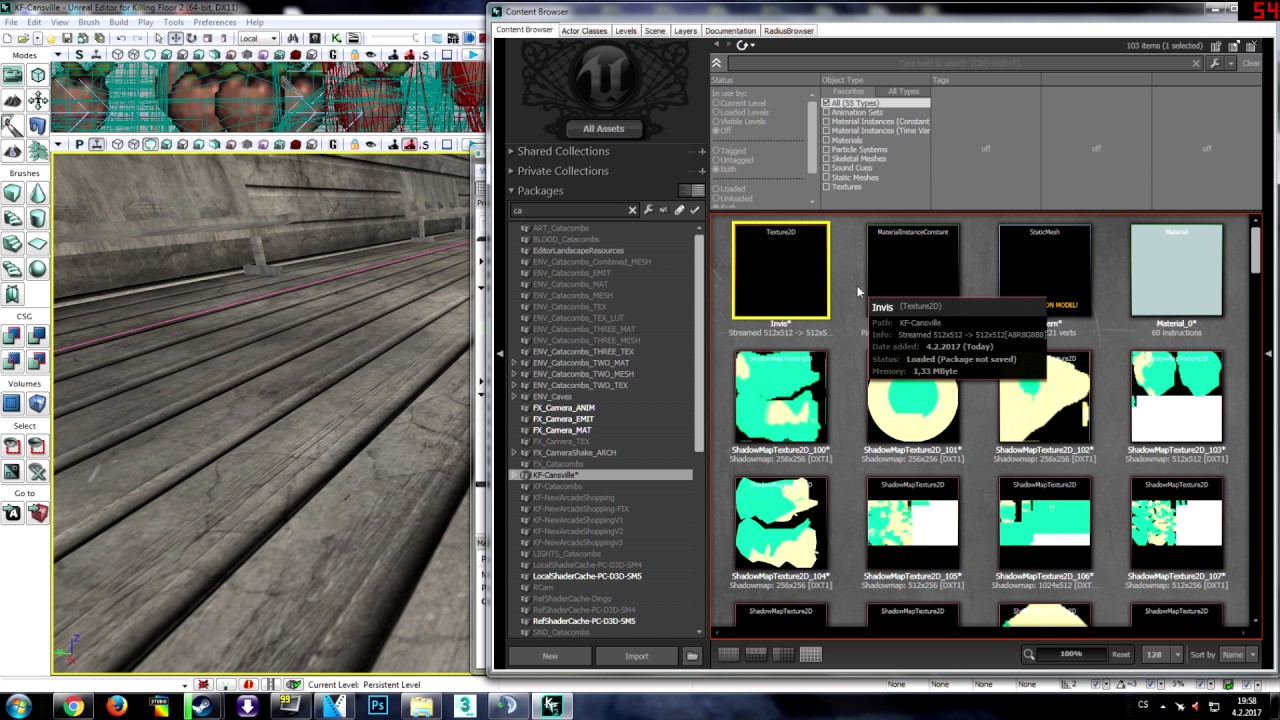Switch to the Documentation tab
The image size is (1280, 720).
click(x=730, y=31)
